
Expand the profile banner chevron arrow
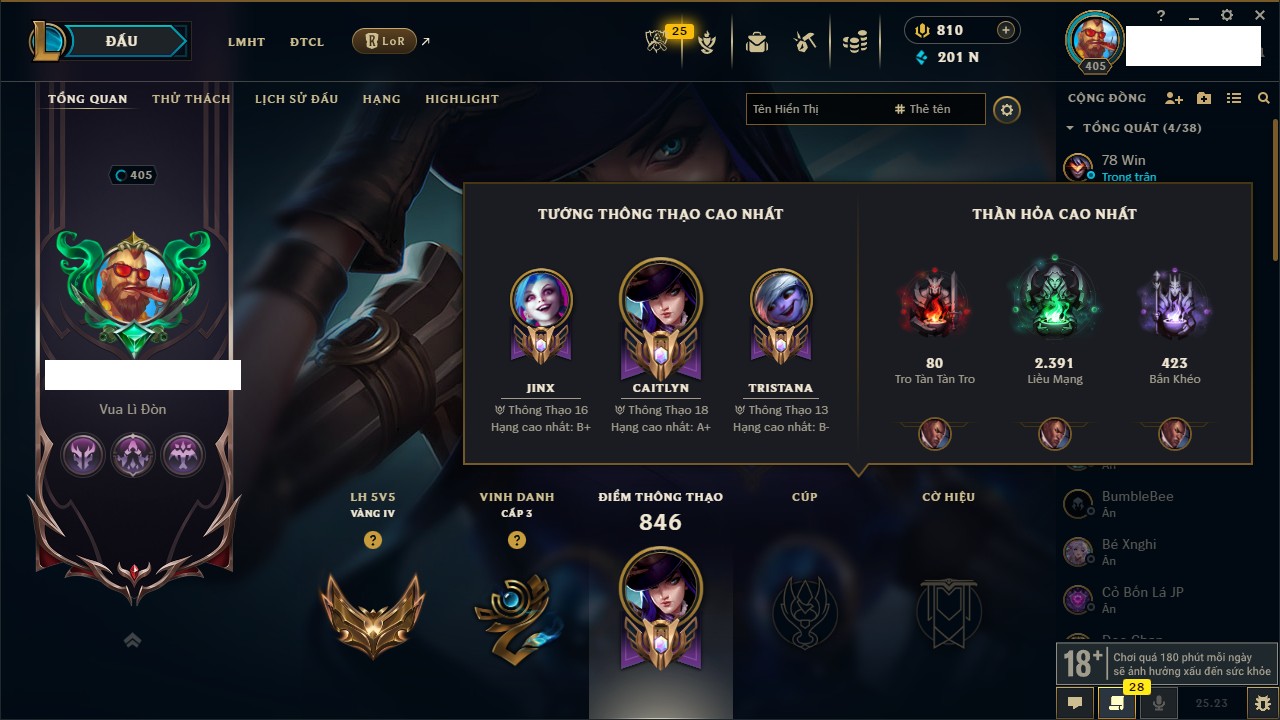tap(132, 640)
